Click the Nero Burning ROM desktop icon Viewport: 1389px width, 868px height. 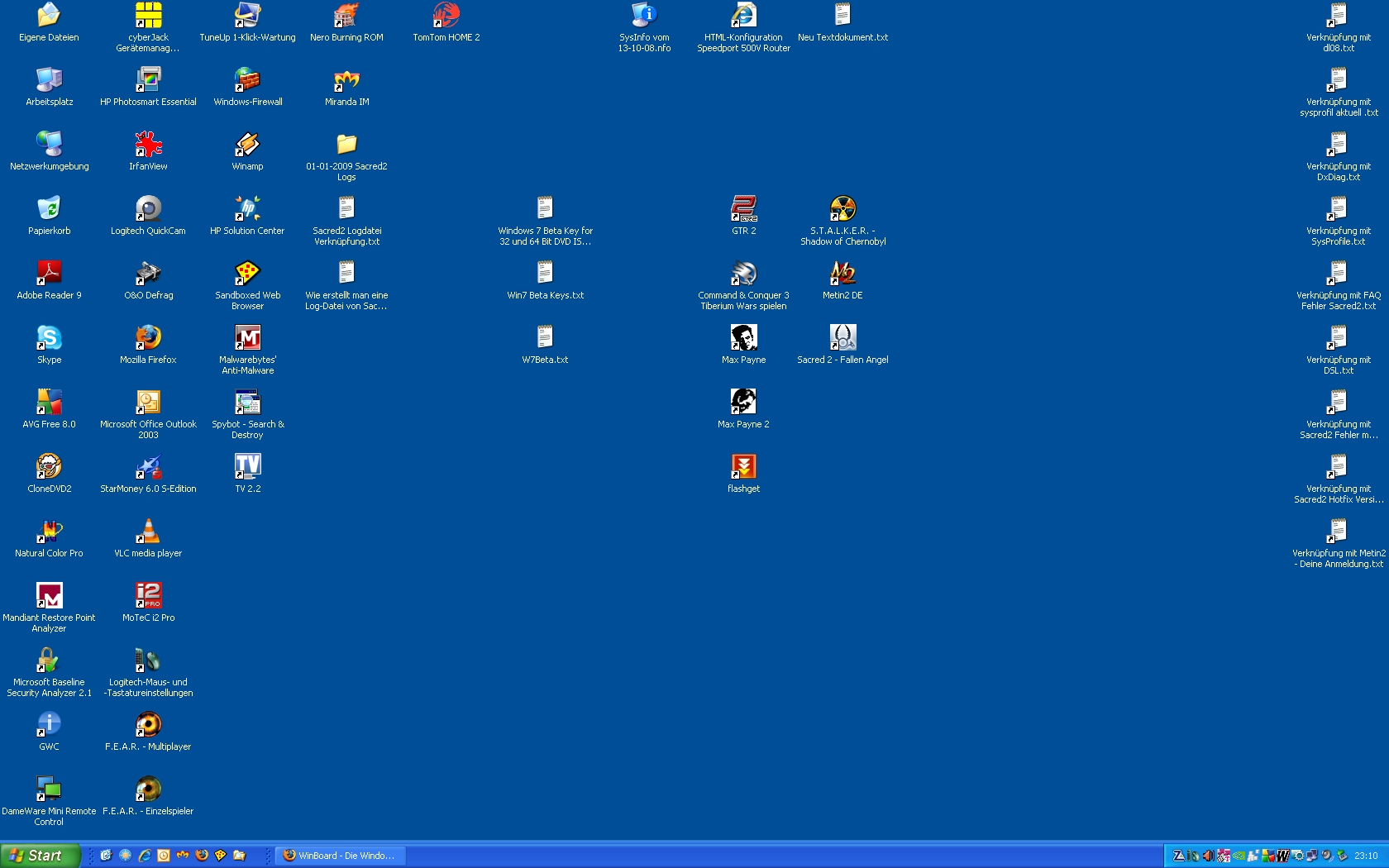pos(346,16)
